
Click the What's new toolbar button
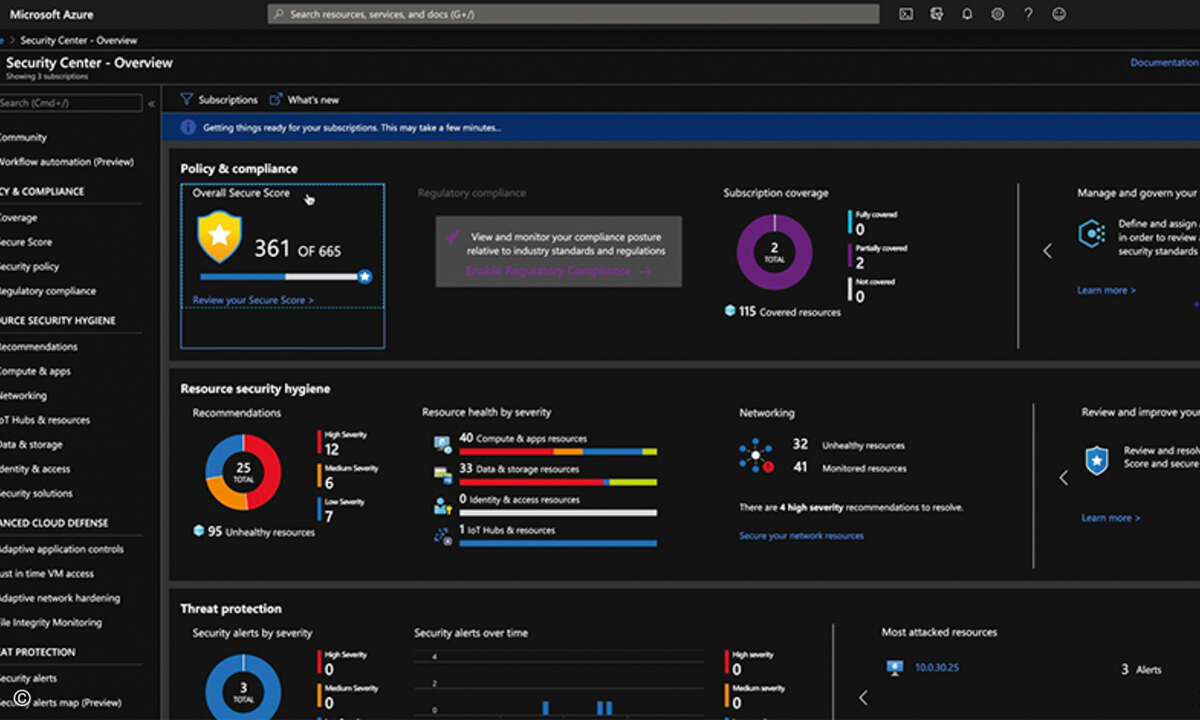(x=305, y=100)
